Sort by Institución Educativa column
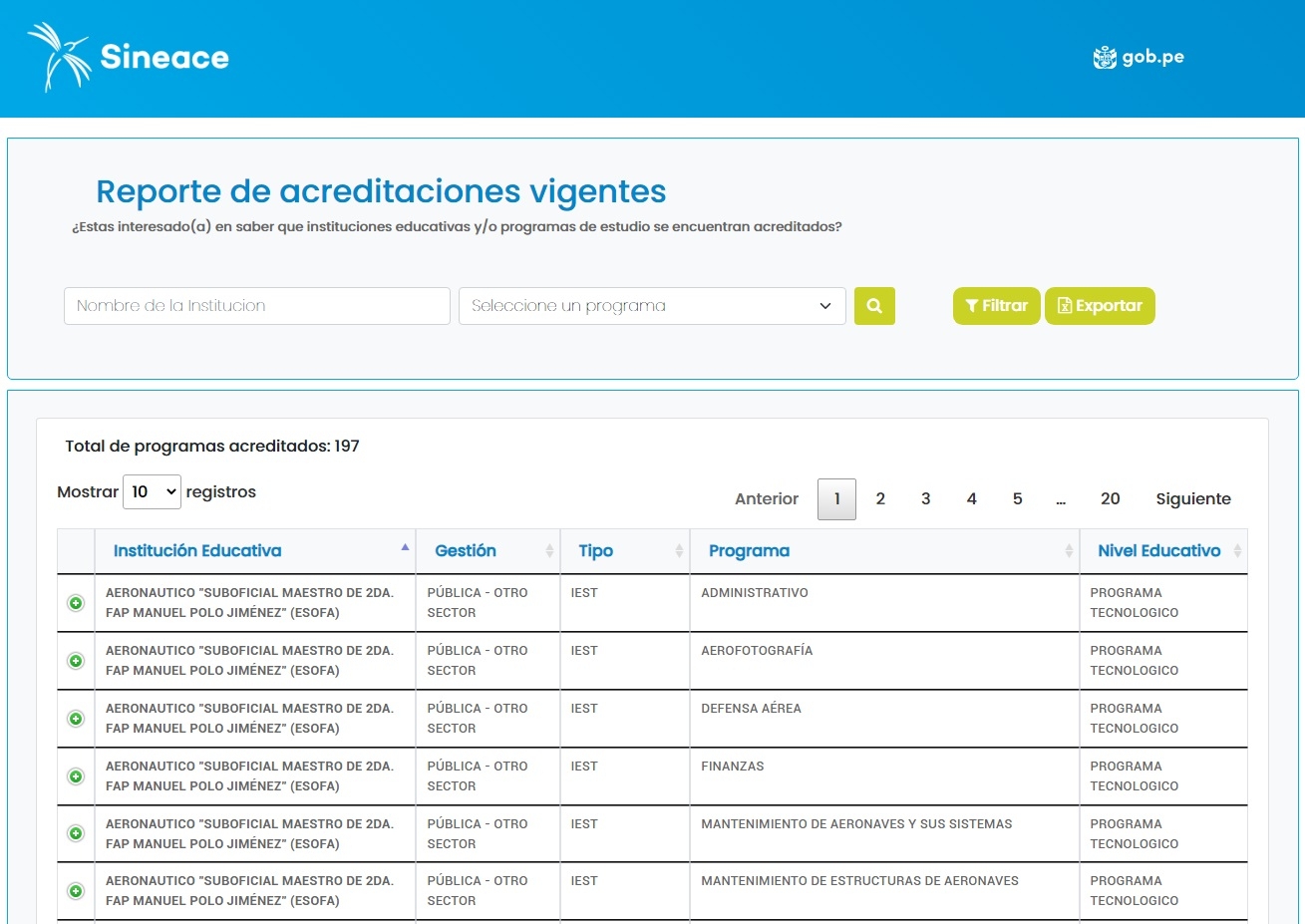Screen dimensions: 1305x924 [255, 551]
